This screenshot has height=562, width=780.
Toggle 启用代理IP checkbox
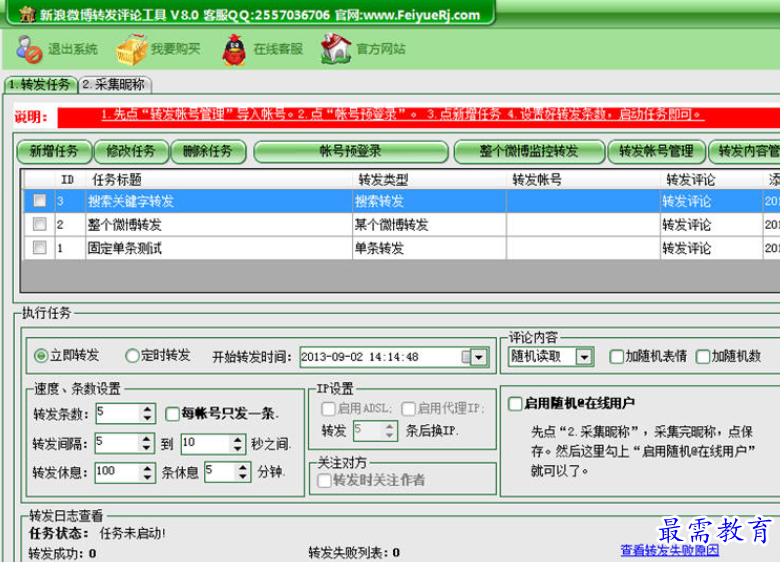[408, 409]
